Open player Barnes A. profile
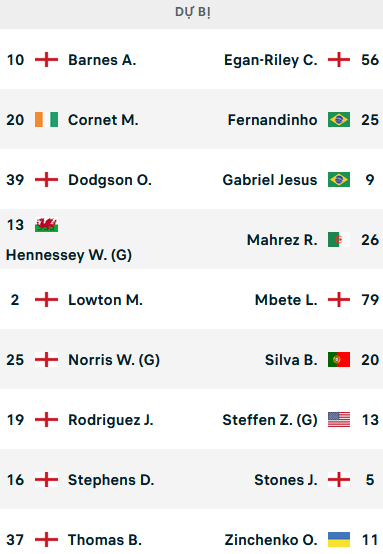Viewport: 383px width, 554px height. pos(102,60)
